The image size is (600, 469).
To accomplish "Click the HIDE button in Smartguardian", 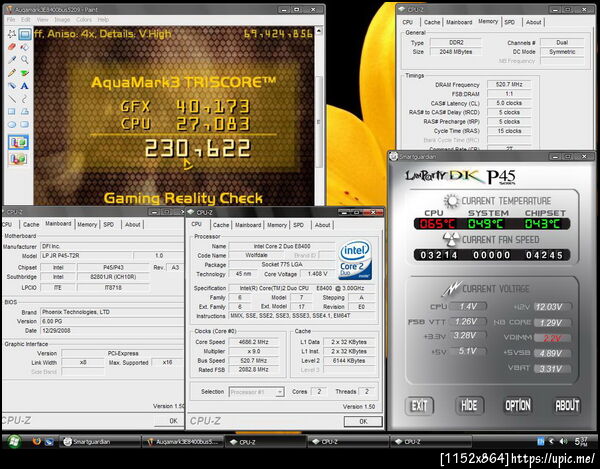I will coord(469,405).
